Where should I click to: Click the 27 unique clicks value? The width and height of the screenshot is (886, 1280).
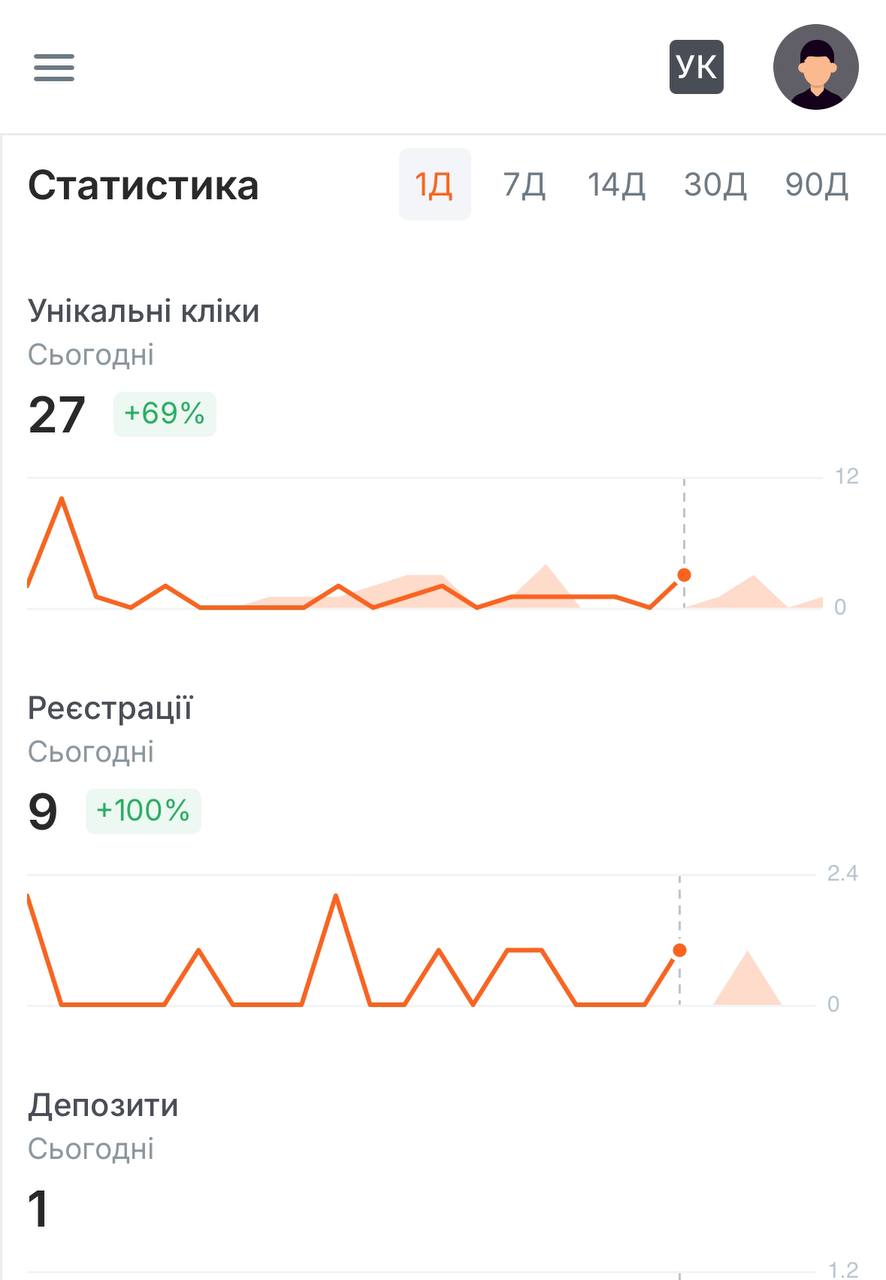pyautogui.click(x=57, y=415)
